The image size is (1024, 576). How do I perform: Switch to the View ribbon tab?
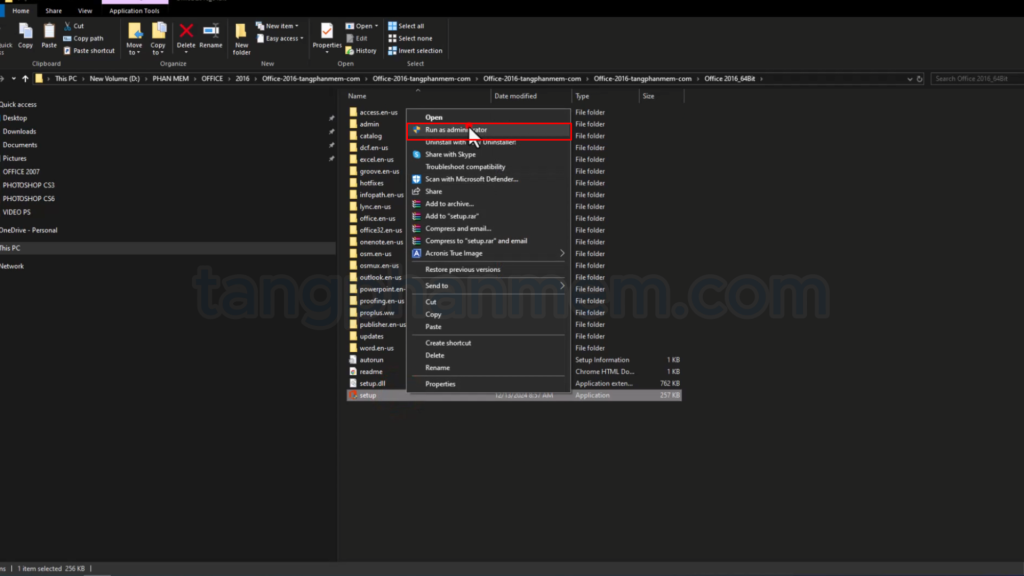(x=85, y=11)
